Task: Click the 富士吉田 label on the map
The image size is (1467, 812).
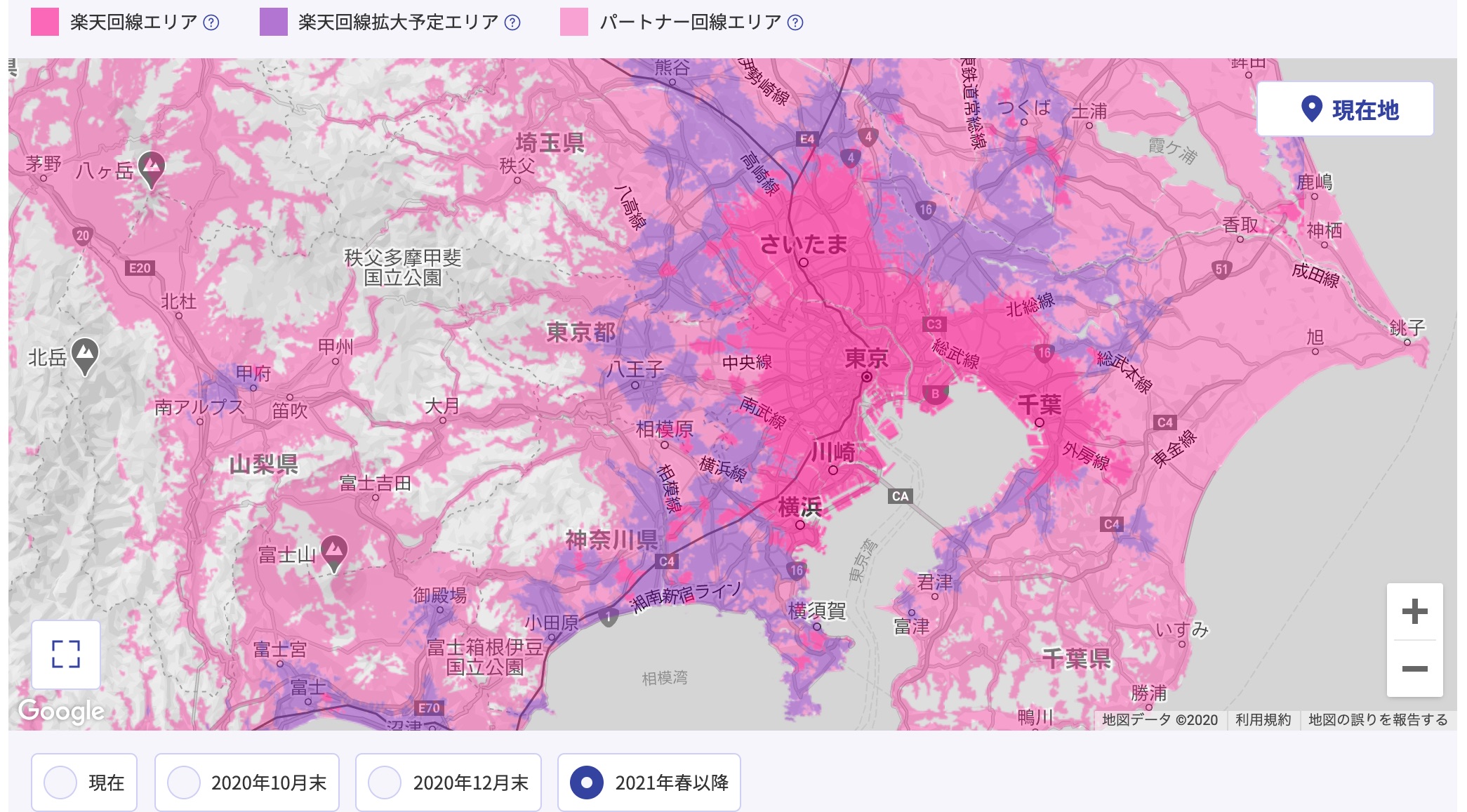Action: (376, 483)
